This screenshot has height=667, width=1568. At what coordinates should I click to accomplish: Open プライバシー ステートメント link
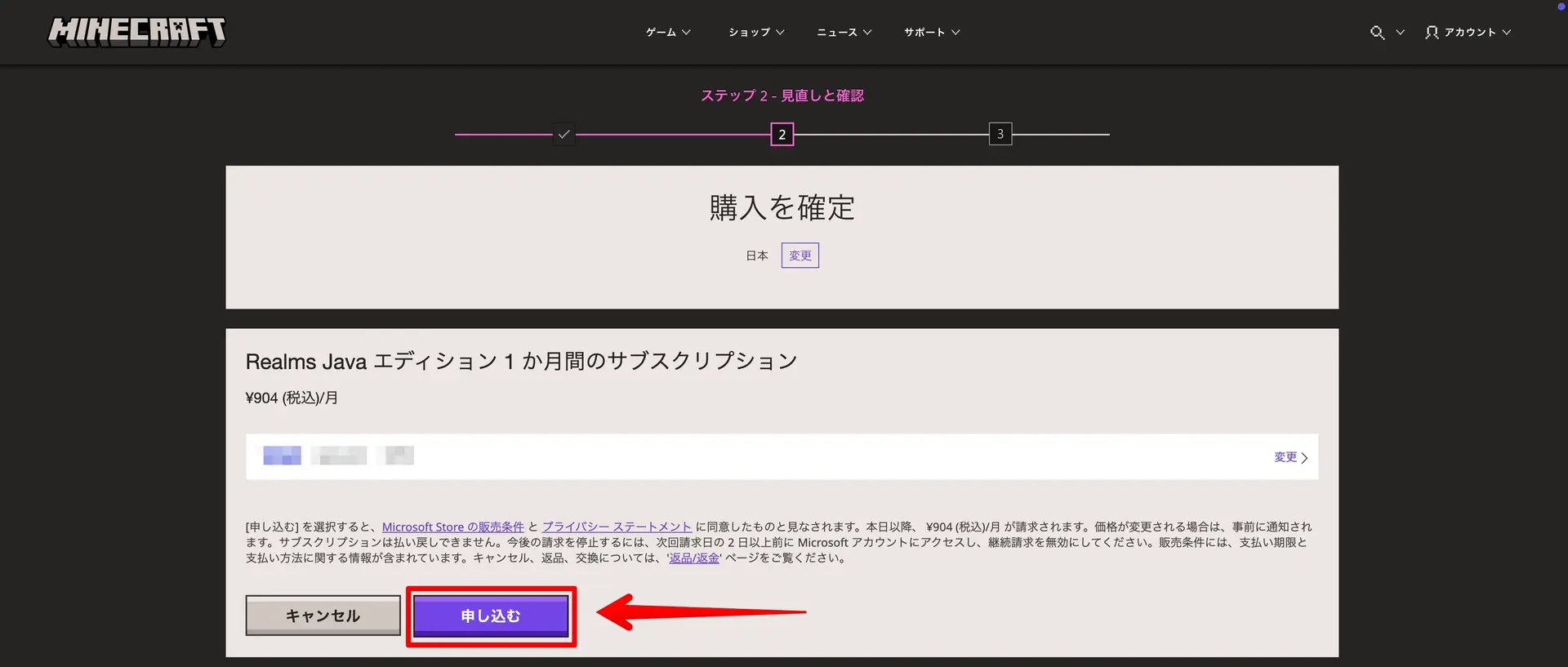pos(617,527)
